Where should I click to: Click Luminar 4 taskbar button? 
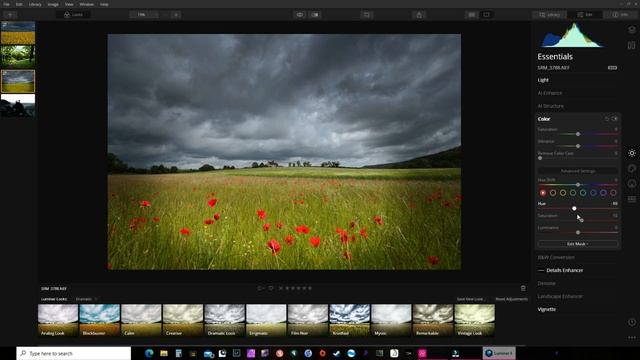click(499, 353)
